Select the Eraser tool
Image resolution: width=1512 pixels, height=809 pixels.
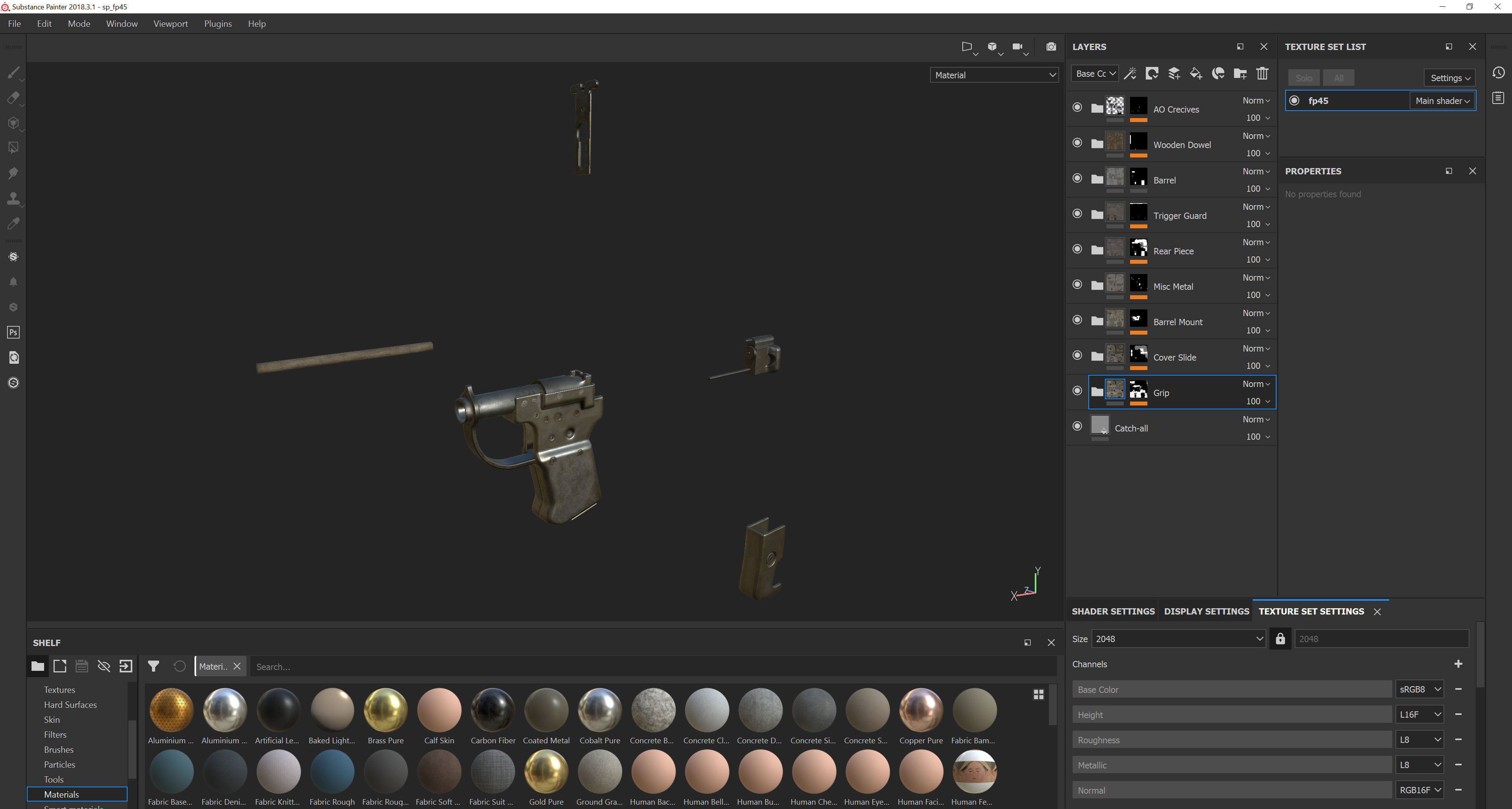[13, 98]
